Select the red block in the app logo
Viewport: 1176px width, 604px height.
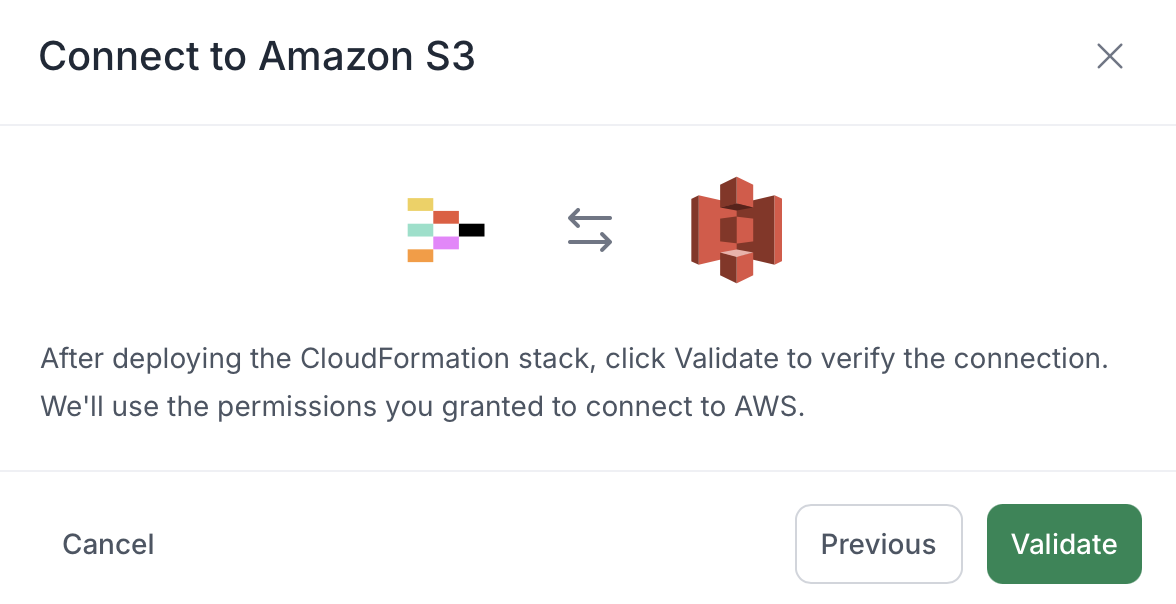coord(446,217)
